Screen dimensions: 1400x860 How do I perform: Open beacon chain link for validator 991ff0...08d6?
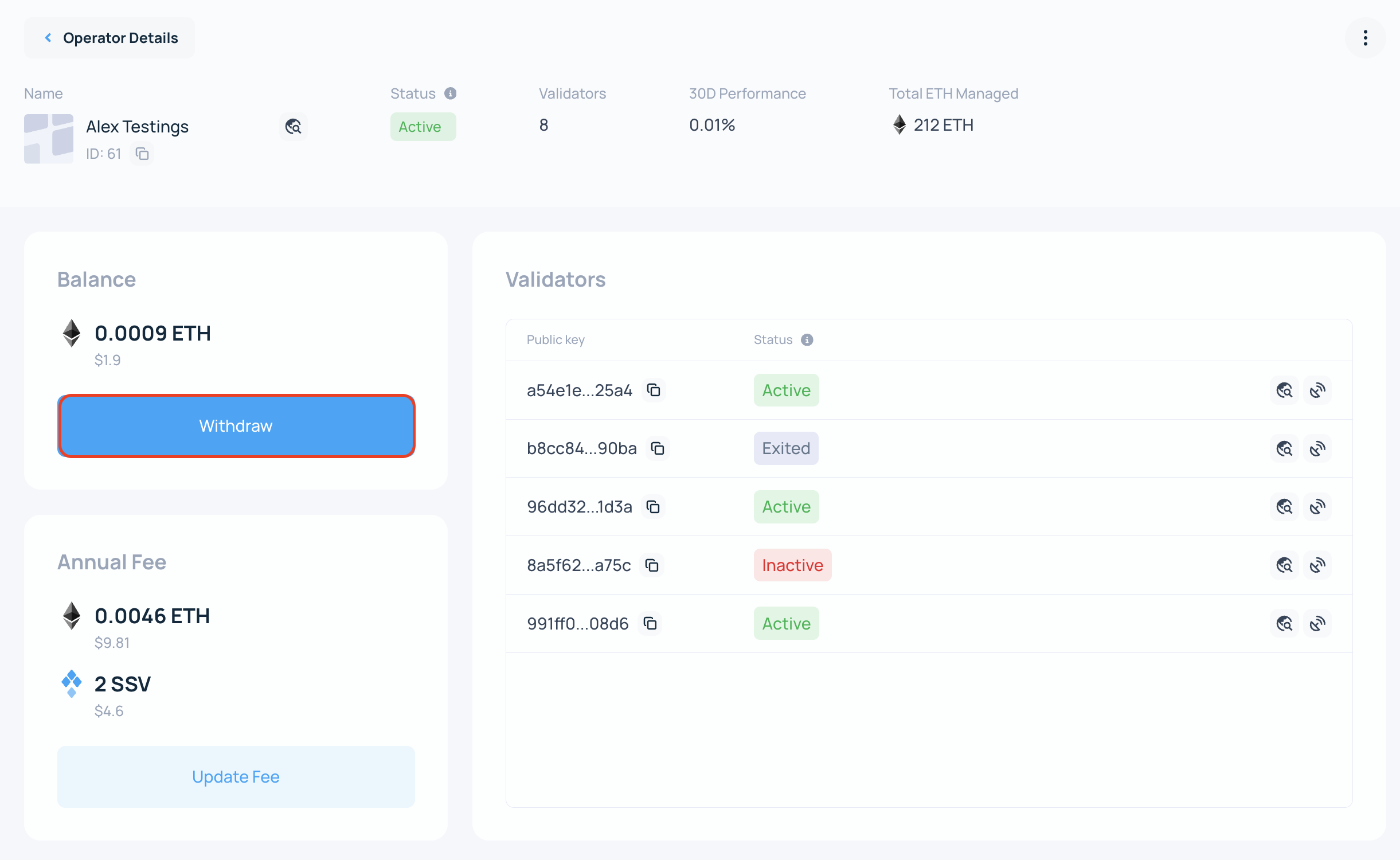point(1317,623)
